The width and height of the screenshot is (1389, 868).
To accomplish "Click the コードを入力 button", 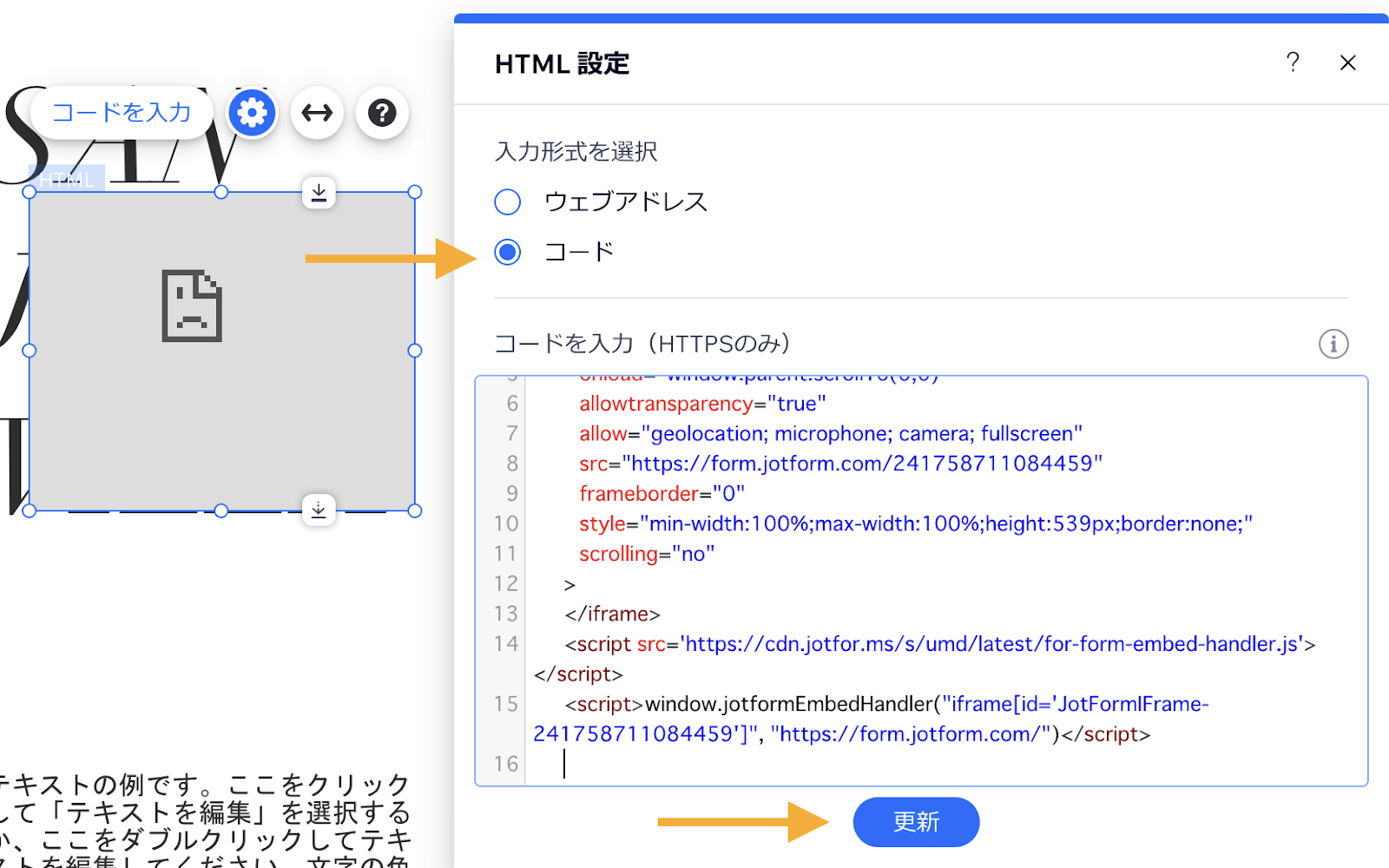I will click(122, 113).
